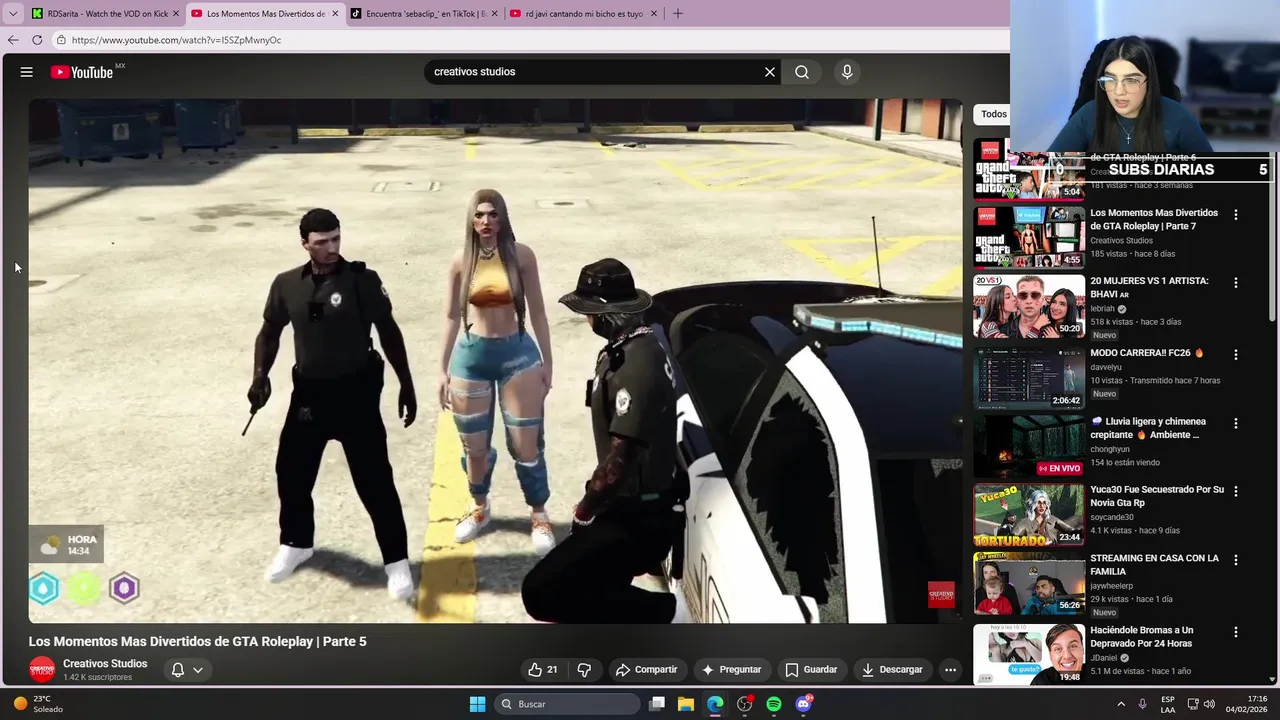Open Yuca30 Fue Secuestrado video
This screenshot has height=720, width=1280.
1029,514
